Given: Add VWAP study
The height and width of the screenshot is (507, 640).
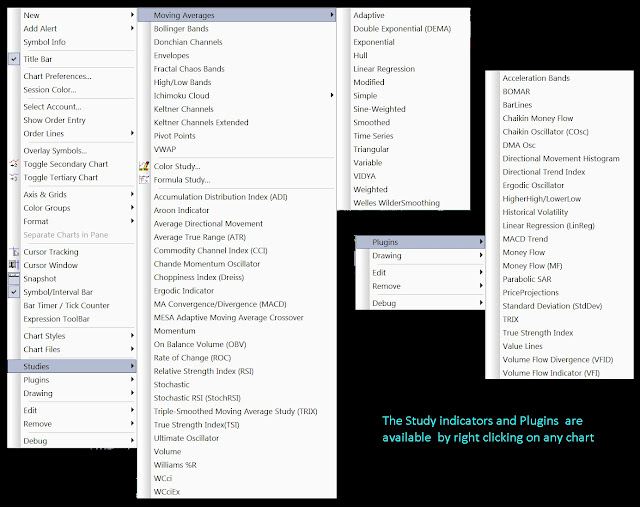Looking at the screenshot, I should 165,149.
